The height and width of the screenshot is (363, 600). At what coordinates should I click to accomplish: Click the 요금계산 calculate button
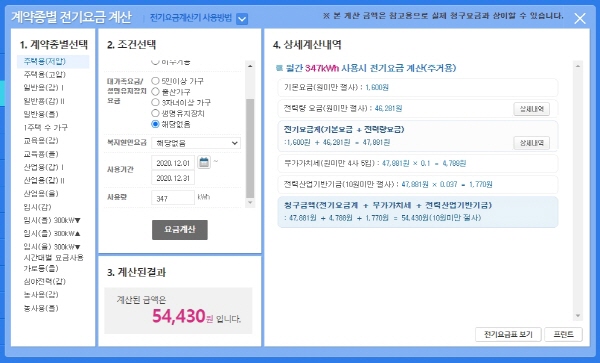coord(180,230)
